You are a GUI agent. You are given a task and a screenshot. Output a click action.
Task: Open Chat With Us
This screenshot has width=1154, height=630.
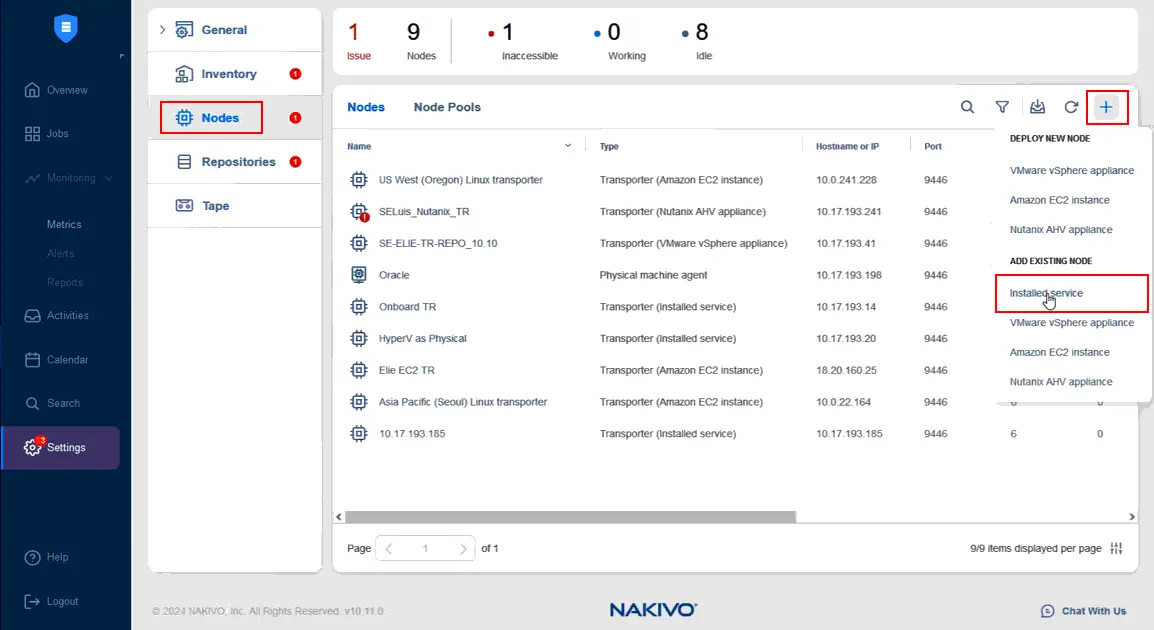point(1083,611)
